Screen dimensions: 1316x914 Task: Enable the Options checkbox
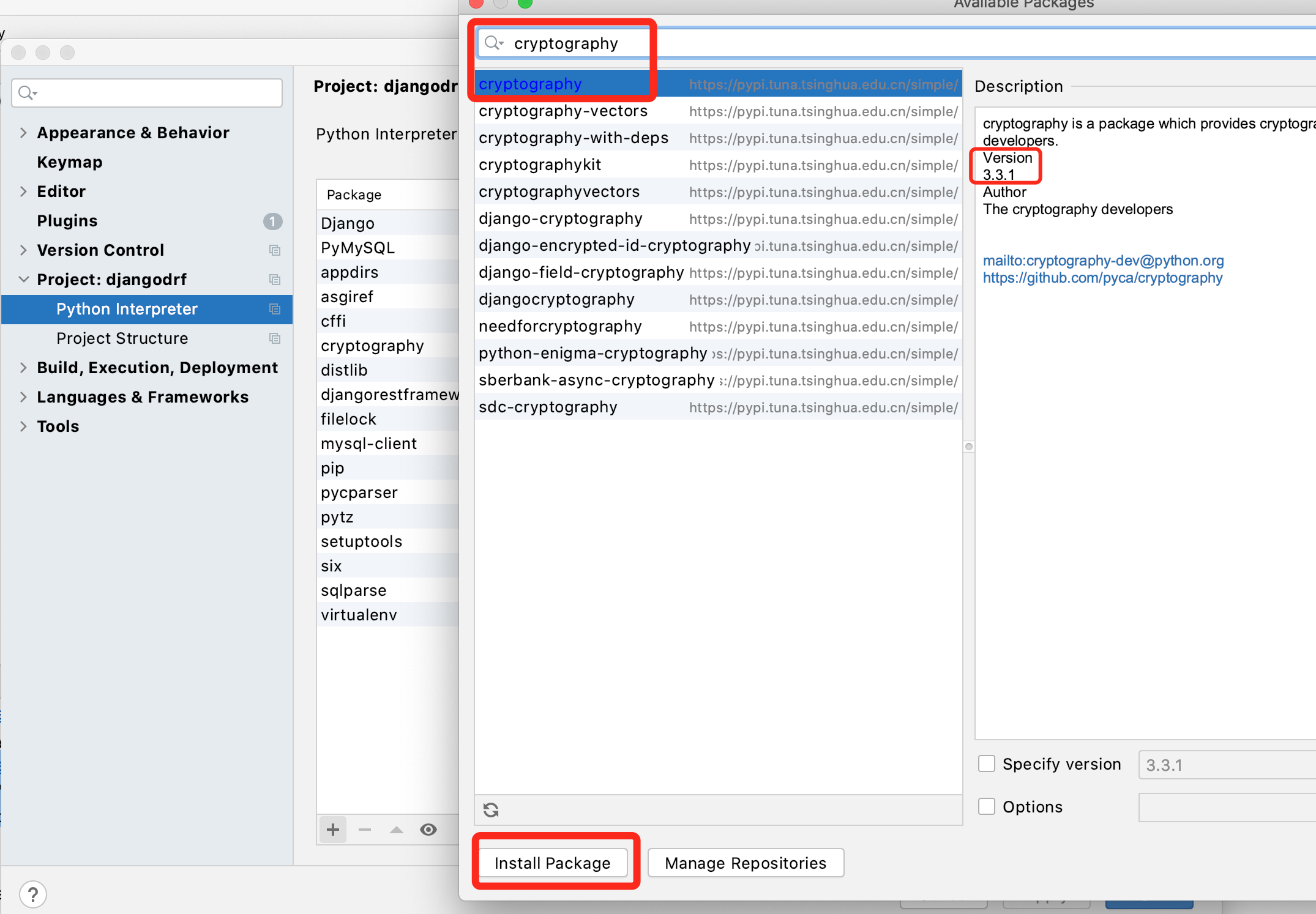(x=986, y=806)
